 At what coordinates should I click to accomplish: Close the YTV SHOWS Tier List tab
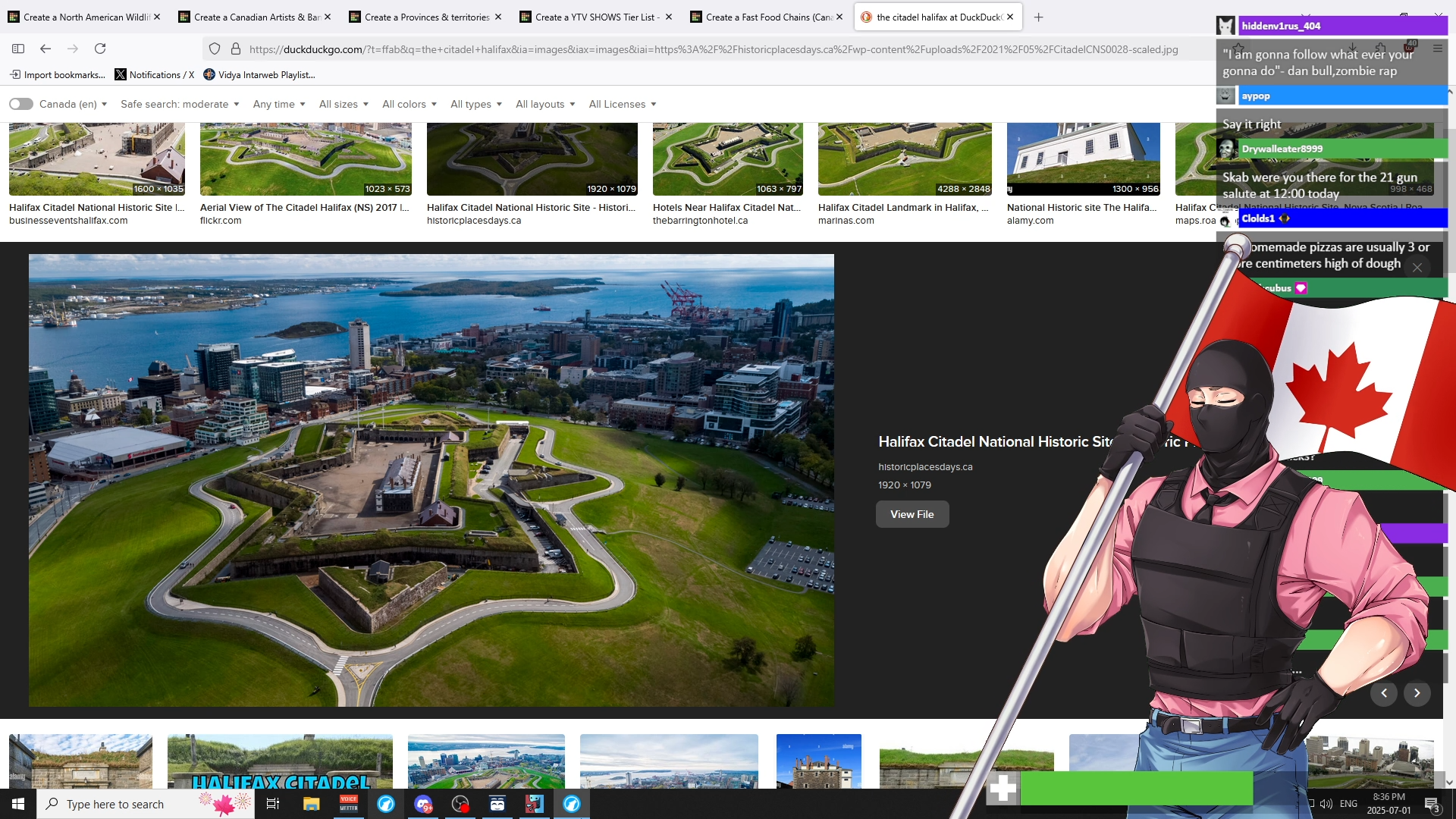click(669, 17)
